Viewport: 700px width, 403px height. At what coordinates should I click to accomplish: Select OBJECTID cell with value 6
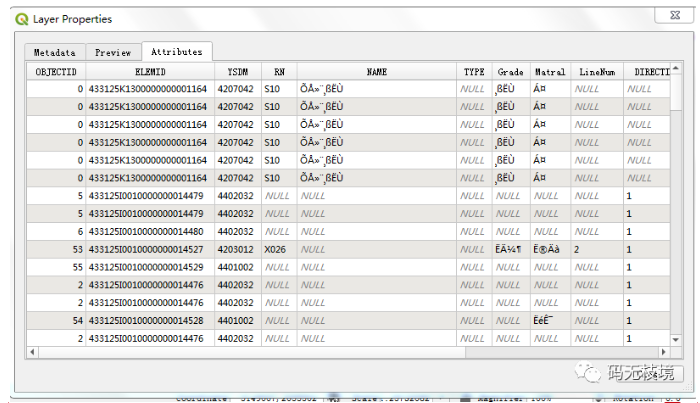pos(56,232)
